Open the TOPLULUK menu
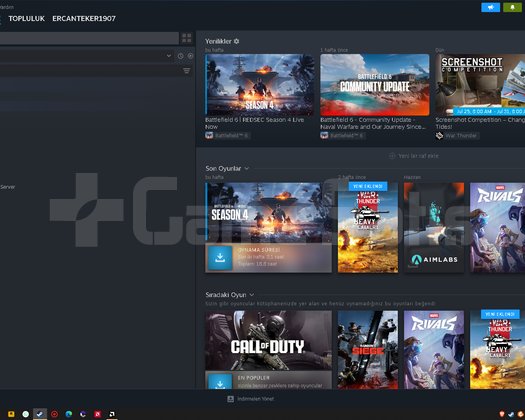The height and width of the screenshot is (420, 525). [26, 18]
